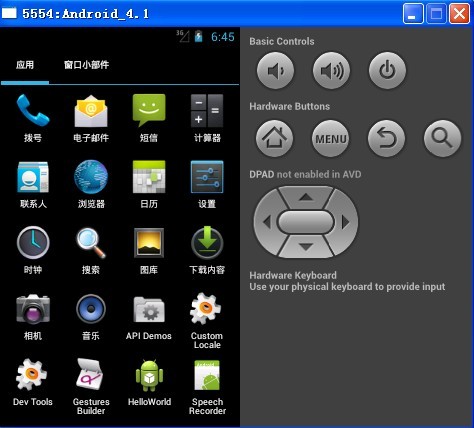The image size is (474, 428).
Task: Open the Downloads app (下载内容)
Action: coord(207,250)
